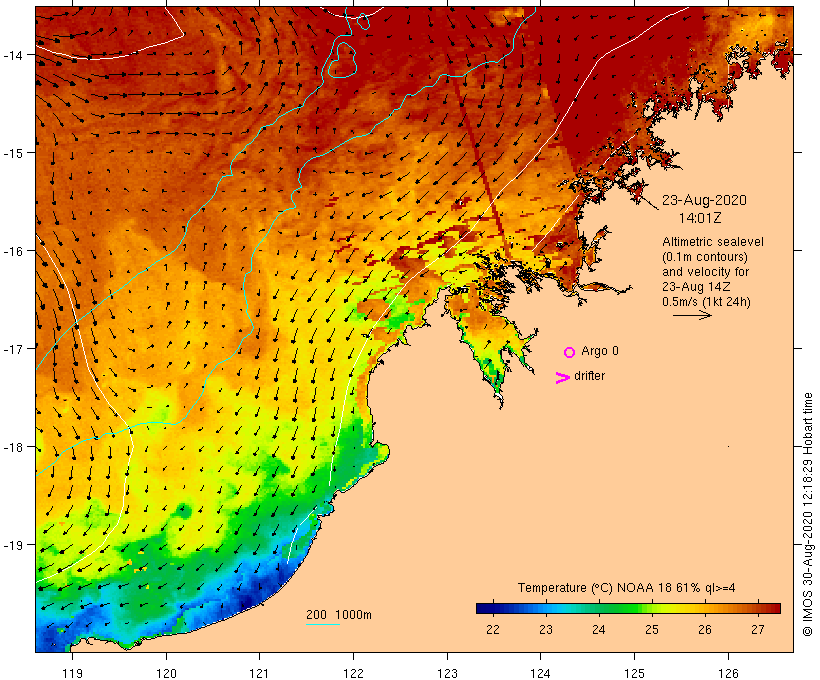
Task: Click the cyan depth contour legend line
Action: coord(323,624)
